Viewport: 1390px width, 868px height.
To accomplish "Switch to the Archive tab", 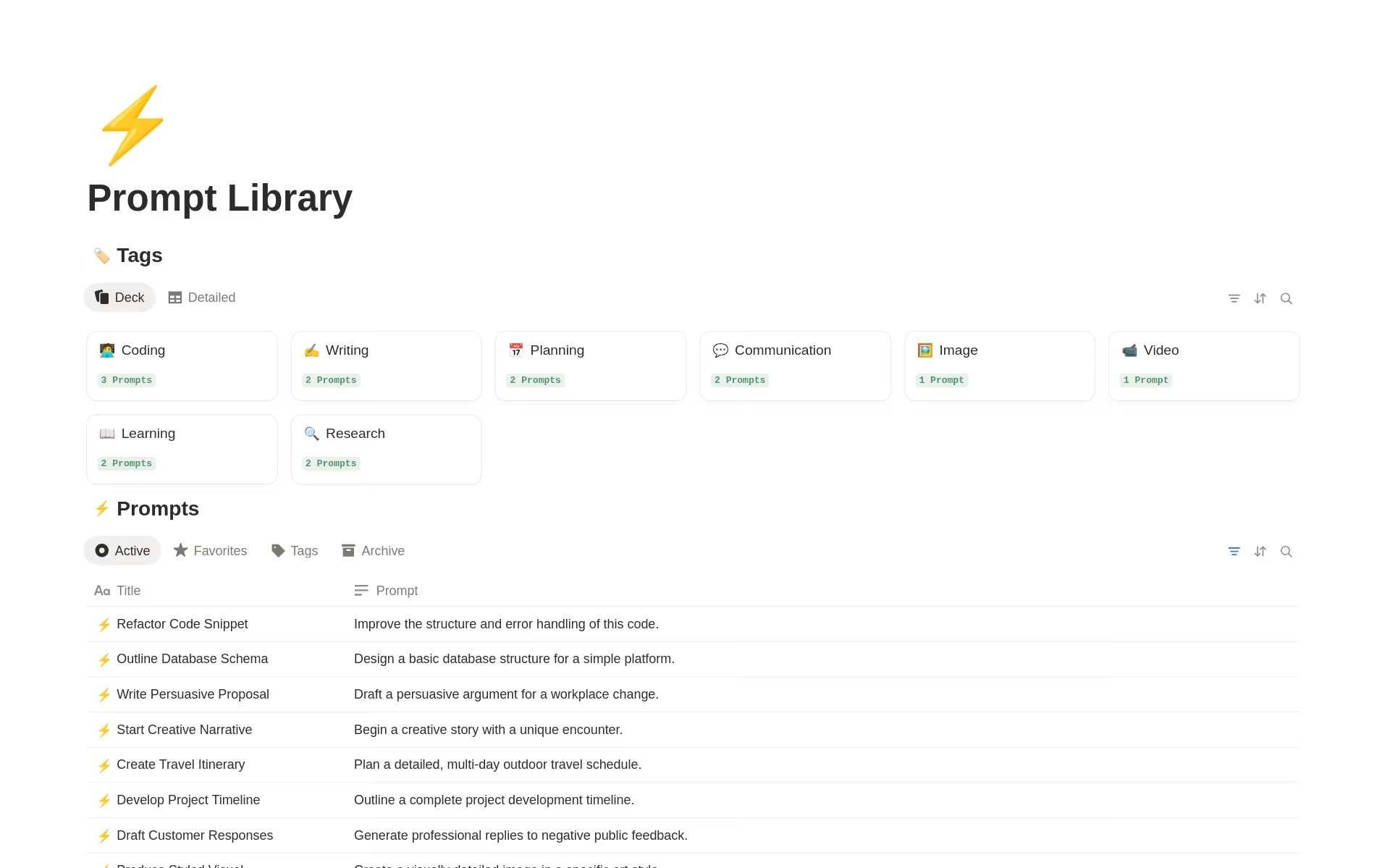I will point(373,551).
